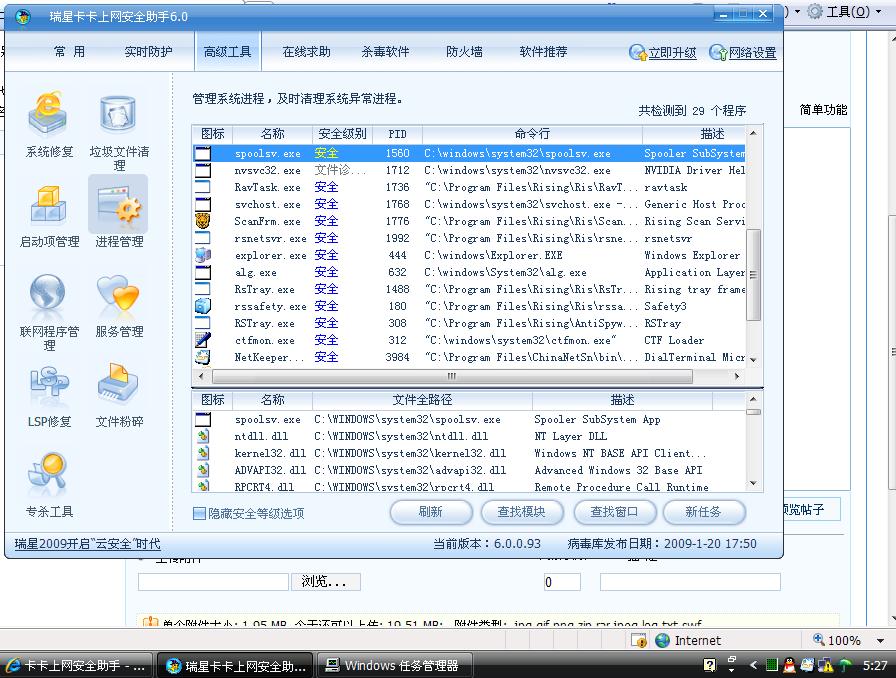Click the process list scroll-up arrow
The image size is (896, 678).
[x=753, y=133]
